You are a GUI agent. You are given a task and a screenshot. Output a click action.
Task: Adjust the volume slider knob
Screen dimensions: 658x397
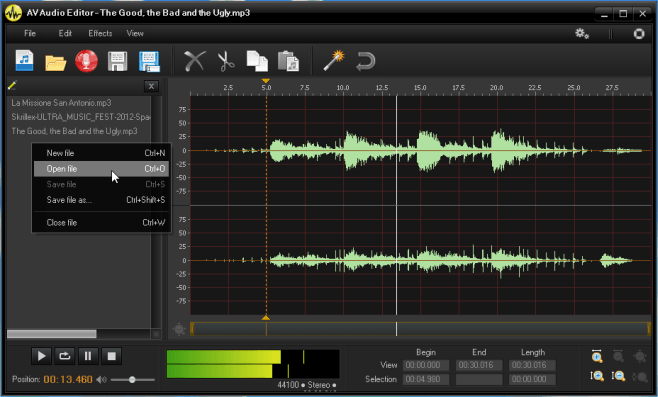pos(132,379)
